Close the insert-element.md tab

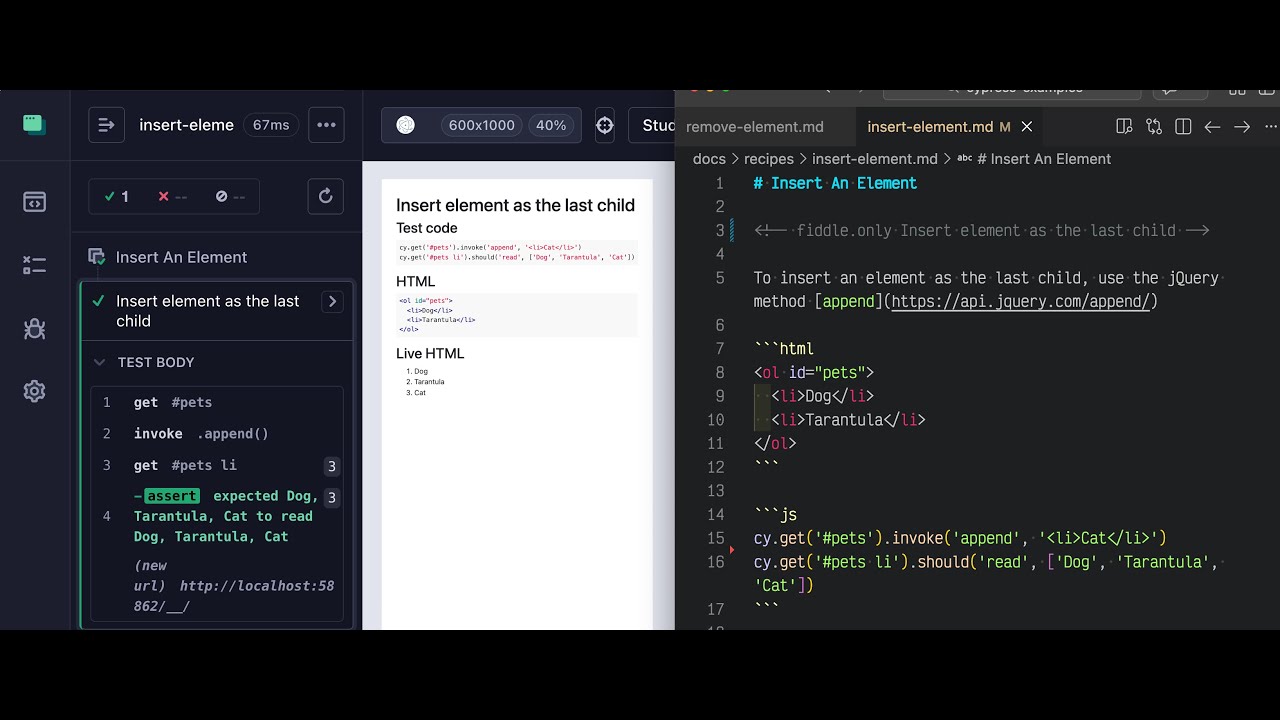point(1026,127)
